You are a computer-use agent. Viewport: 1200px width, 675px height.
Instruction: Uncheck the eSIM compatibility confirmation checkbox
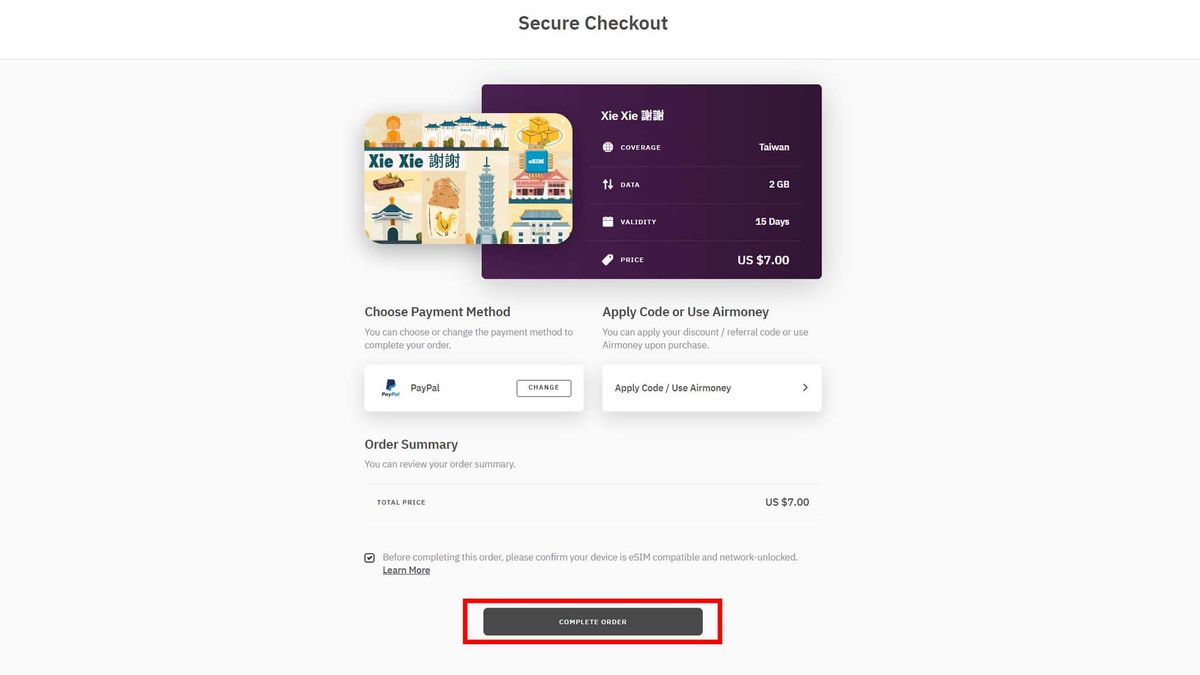pyautogui.click(x=370, y=558)
